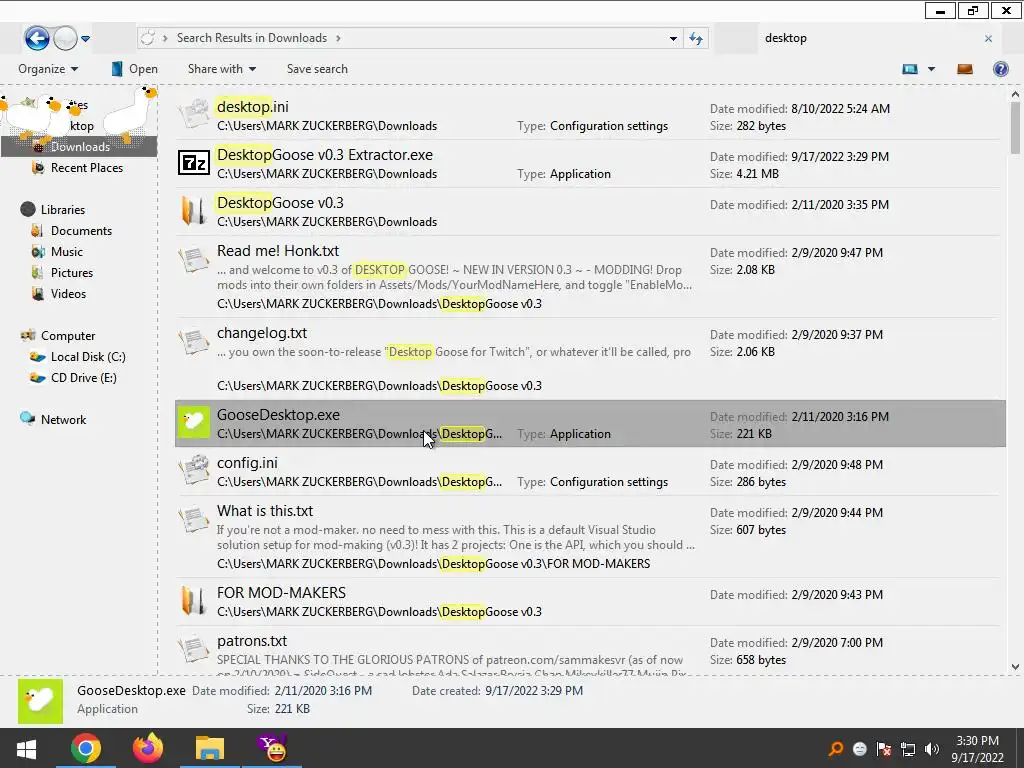The height and width of the screenshot is (768, 1024).
Task: Open the Organize menu
Action: pos(48,69)
